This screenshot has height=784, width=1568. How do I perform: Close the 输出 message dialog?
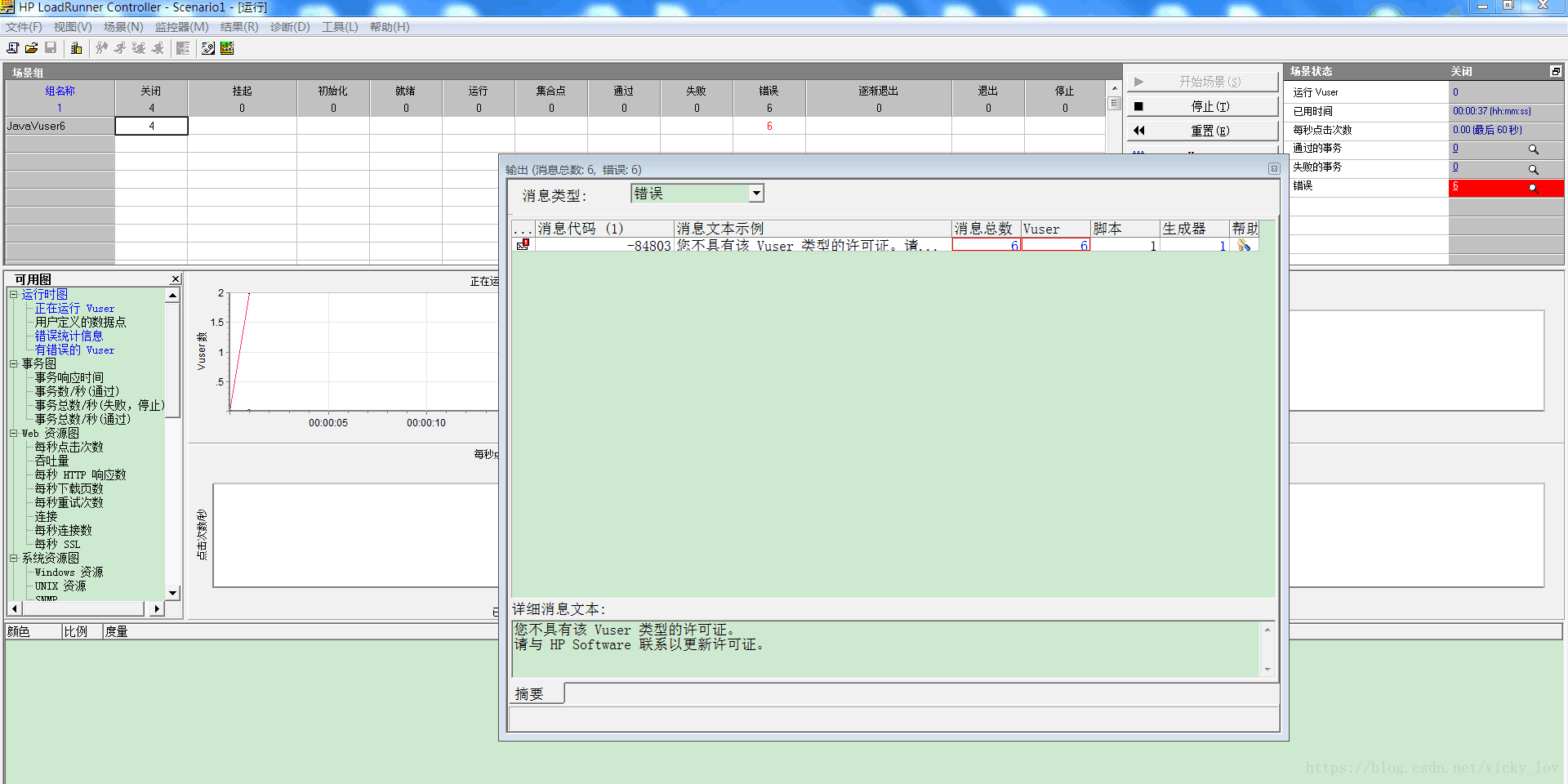(1274, 169)
